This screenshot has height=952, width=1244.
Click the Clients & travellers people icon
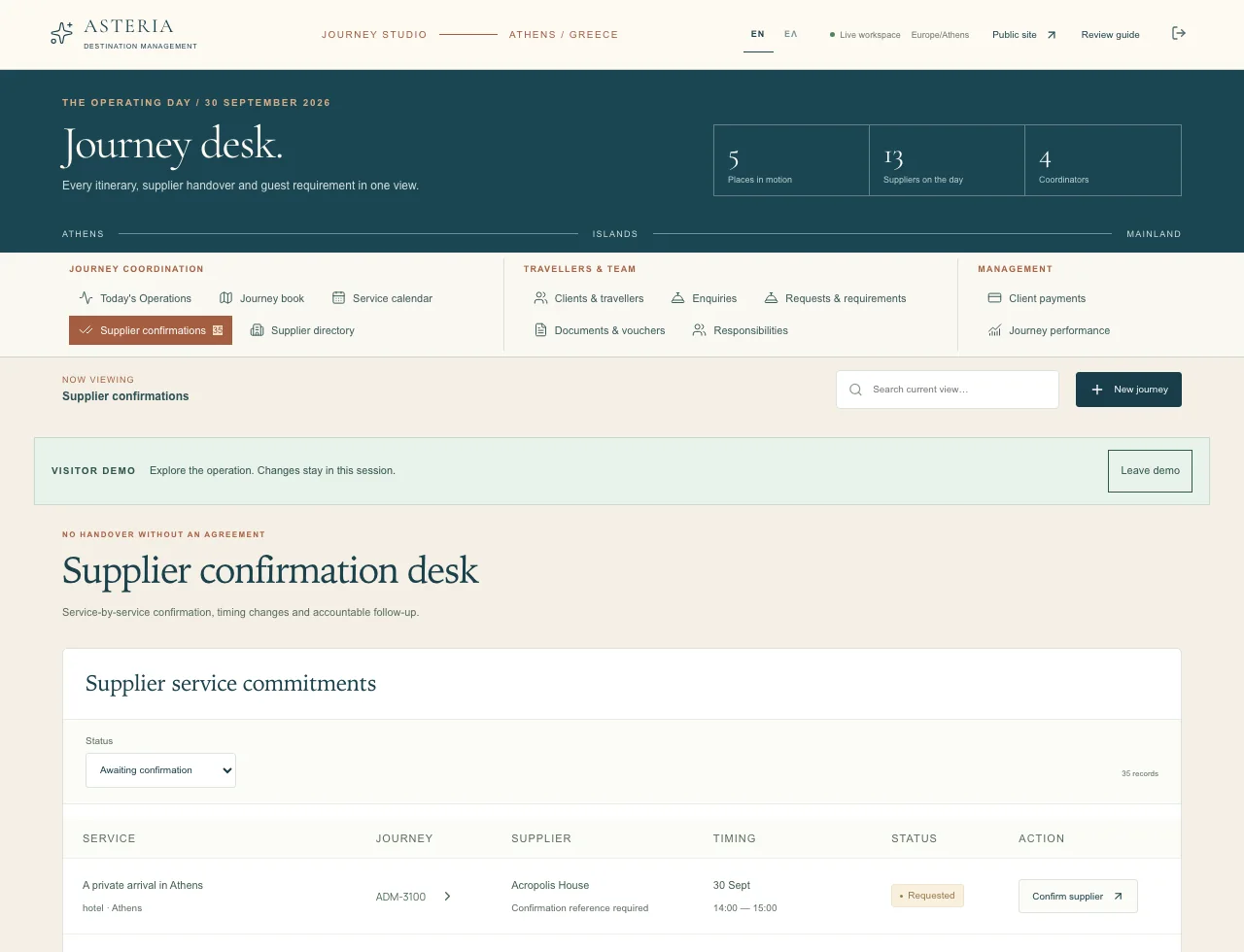(x=540, y=298)
